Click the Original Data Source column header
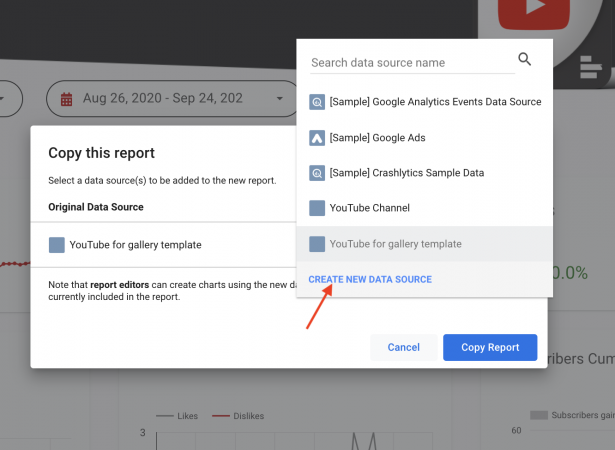The height and width of the screenshot is (450, 615). [x=96, y=207]
